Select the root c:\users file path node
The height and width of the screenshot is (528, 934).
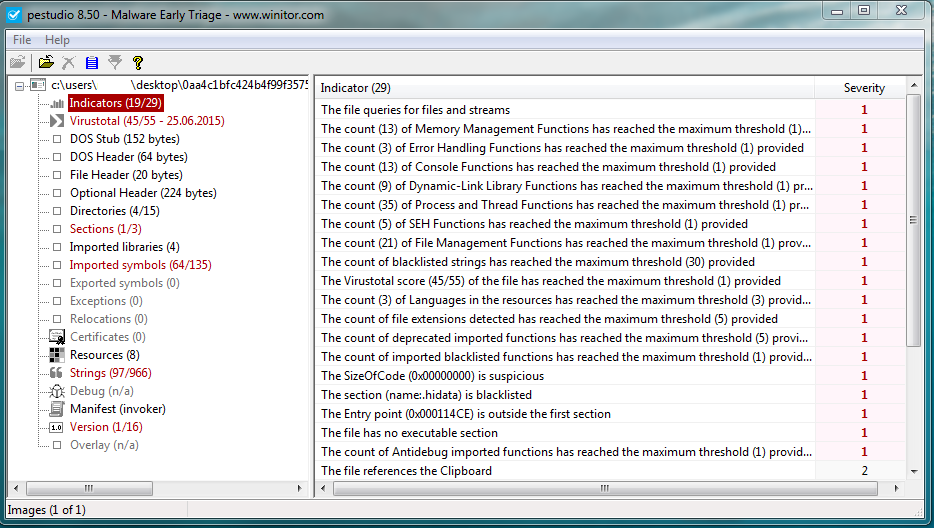coord(179,85)
